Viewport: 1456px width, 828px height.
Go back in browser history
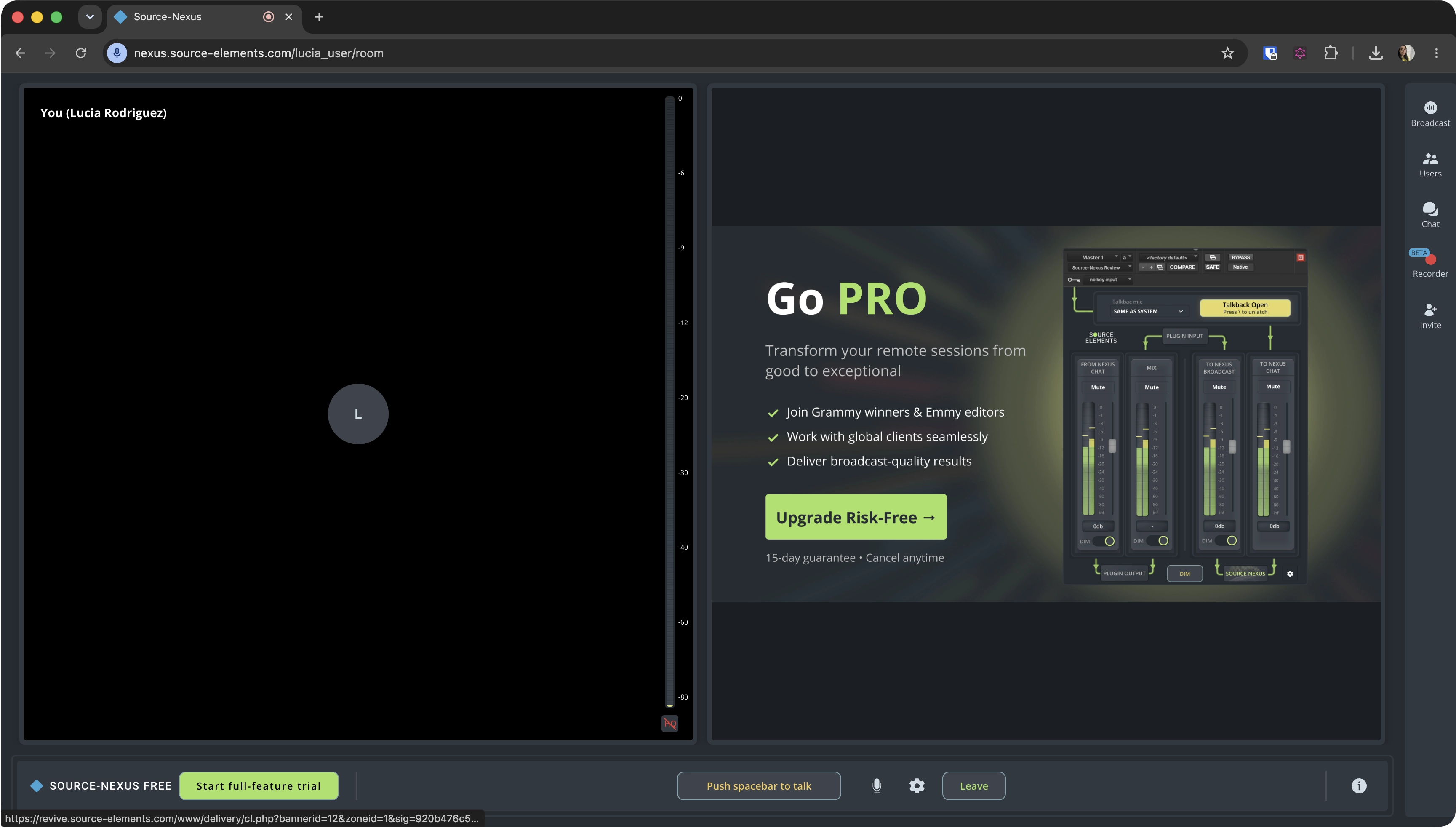click(21, 53)
